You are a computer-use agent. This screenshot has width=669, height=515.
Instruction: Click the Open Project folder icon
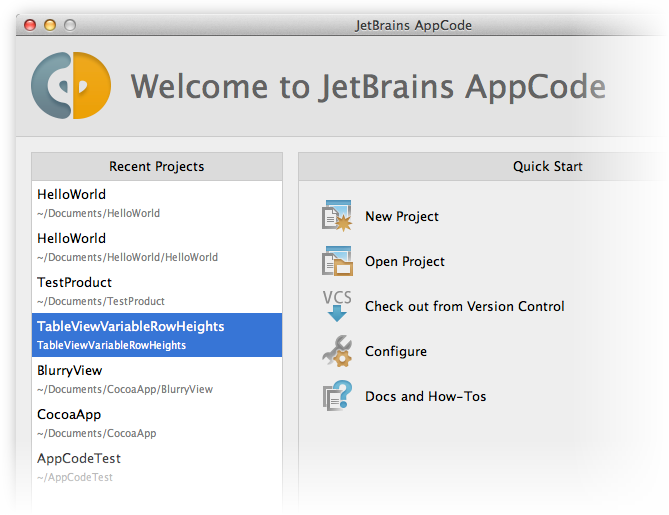pos(337,261)
